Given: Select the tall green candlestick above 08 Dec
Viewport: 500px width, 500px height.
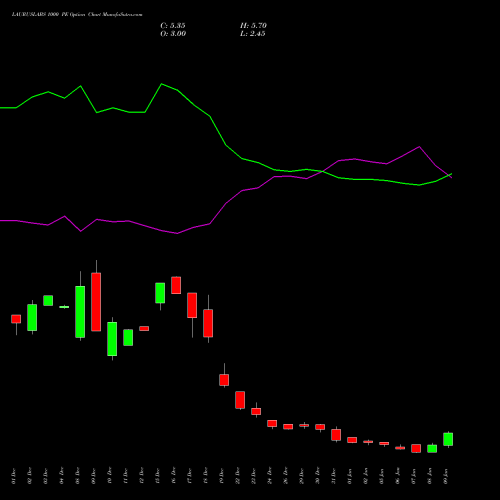Looking at the screenshot, I should 80,312.
